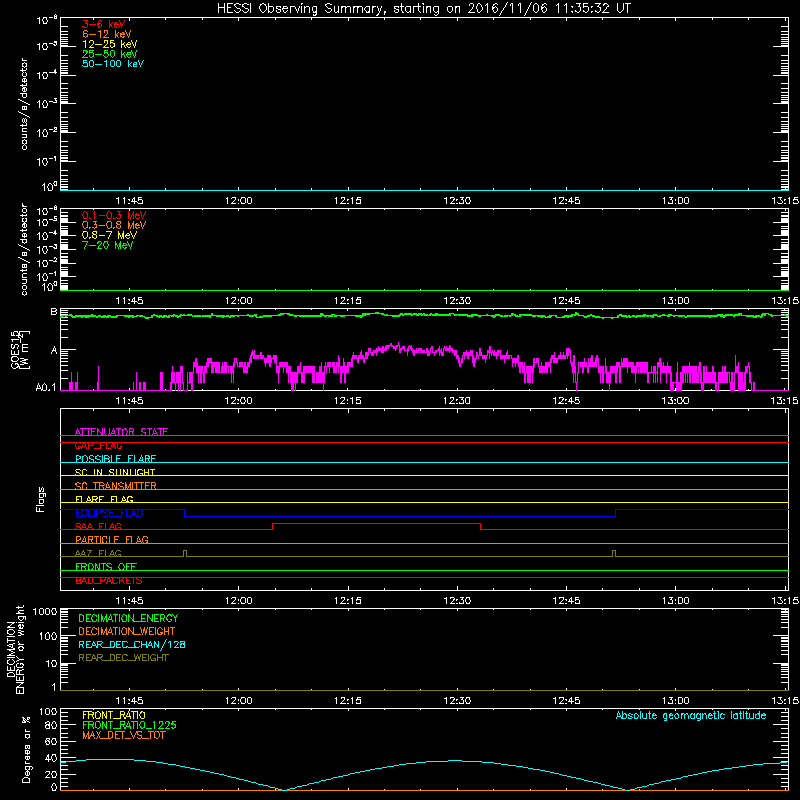This screenshot has height=800, width=800.
Task: Click the 12:30 tick under Flags panel
Action: coord(457,601)
